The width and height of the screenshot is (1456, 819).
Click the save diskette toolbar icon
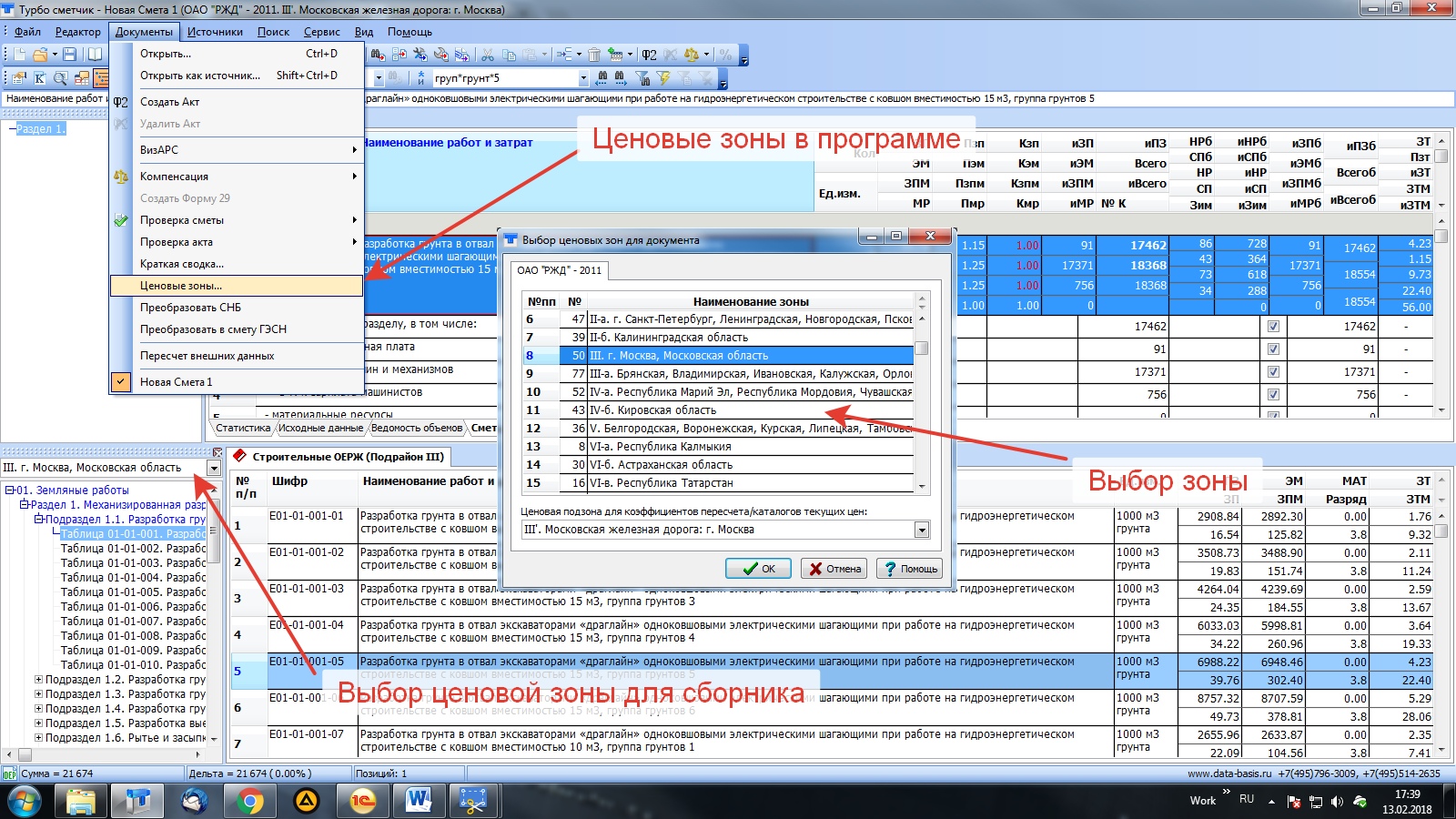[69, 55]
